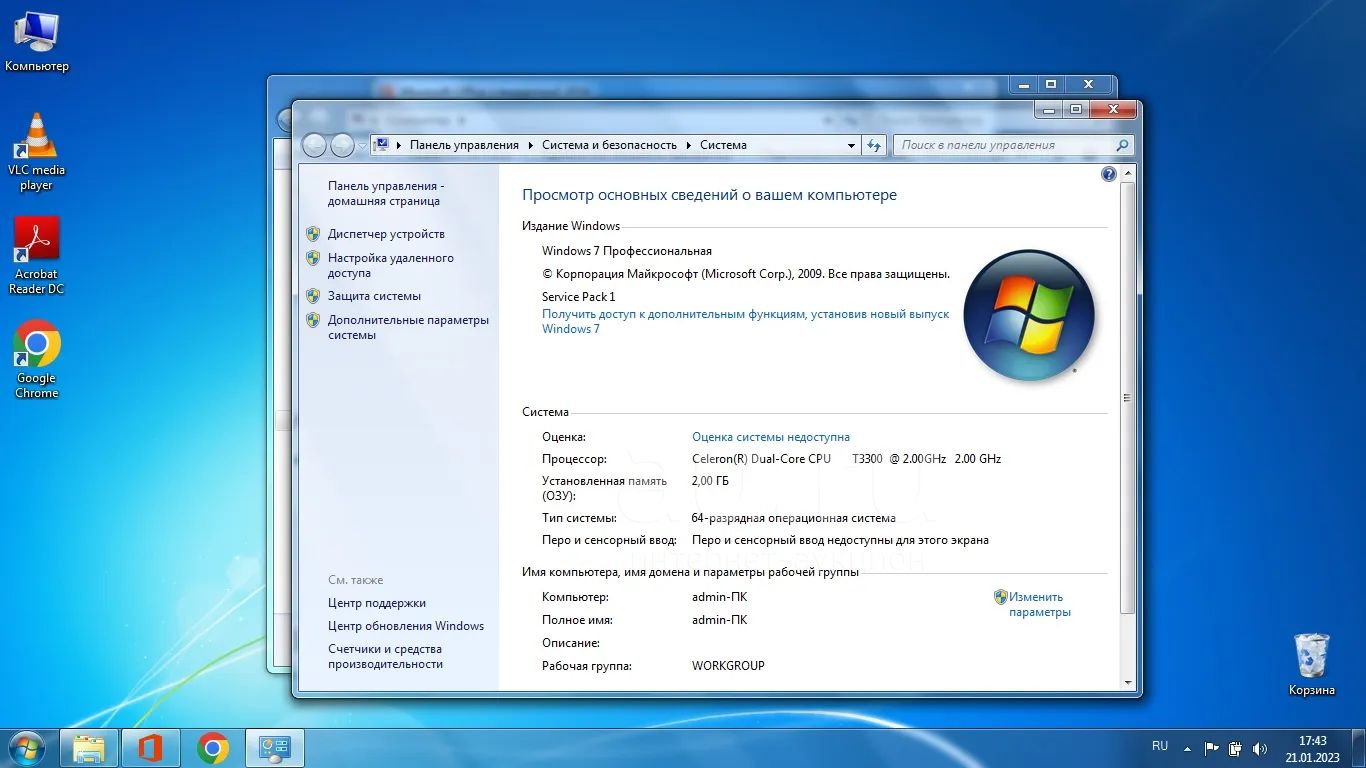This screenshot has height=768, width=1366.
Task: Click the volume speaker tray icon
Action: (1260, 748)
